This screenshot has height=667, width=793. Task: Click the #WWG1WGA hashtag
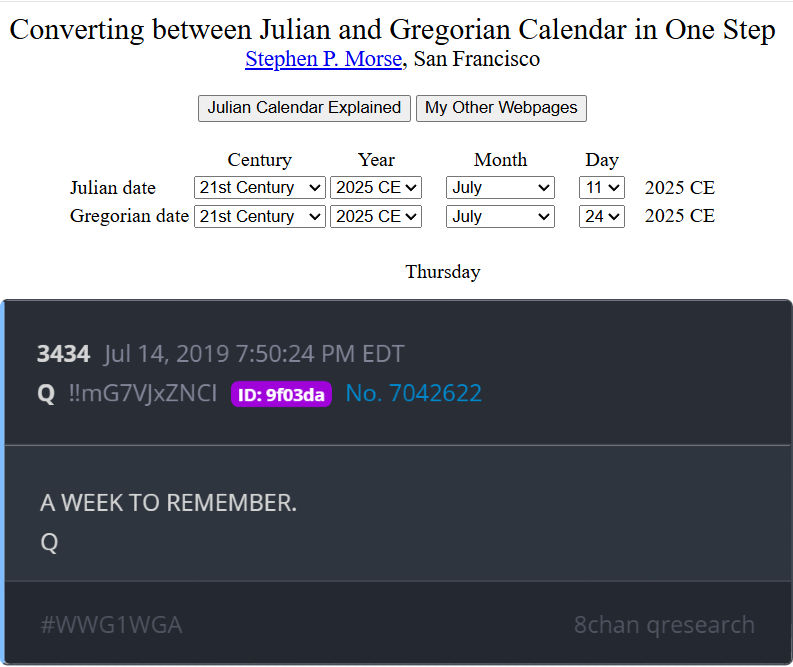coord(111,626)
